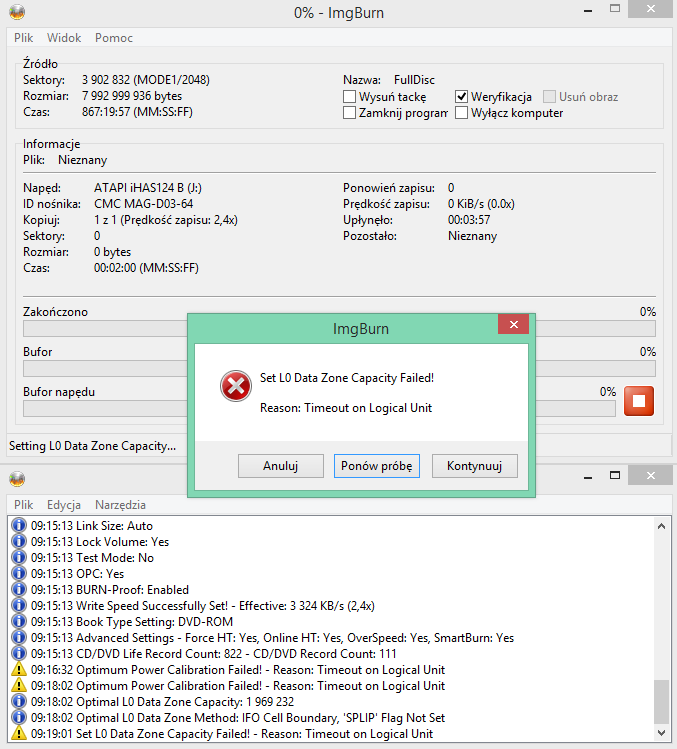Viewport: 677px width, 749px height.
Task: Click info icon beside BURN-Proof: Enabled
Action: tap(19, 589)
